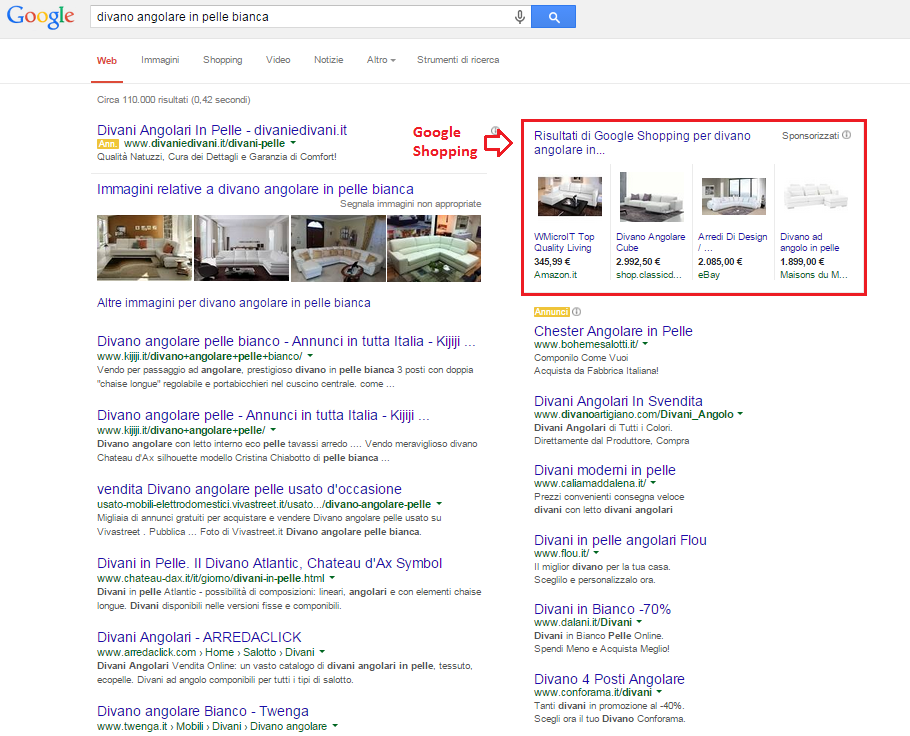Open the Chester Angolare in Pelle ad
The image size is (910, 736).
[613, 331]
